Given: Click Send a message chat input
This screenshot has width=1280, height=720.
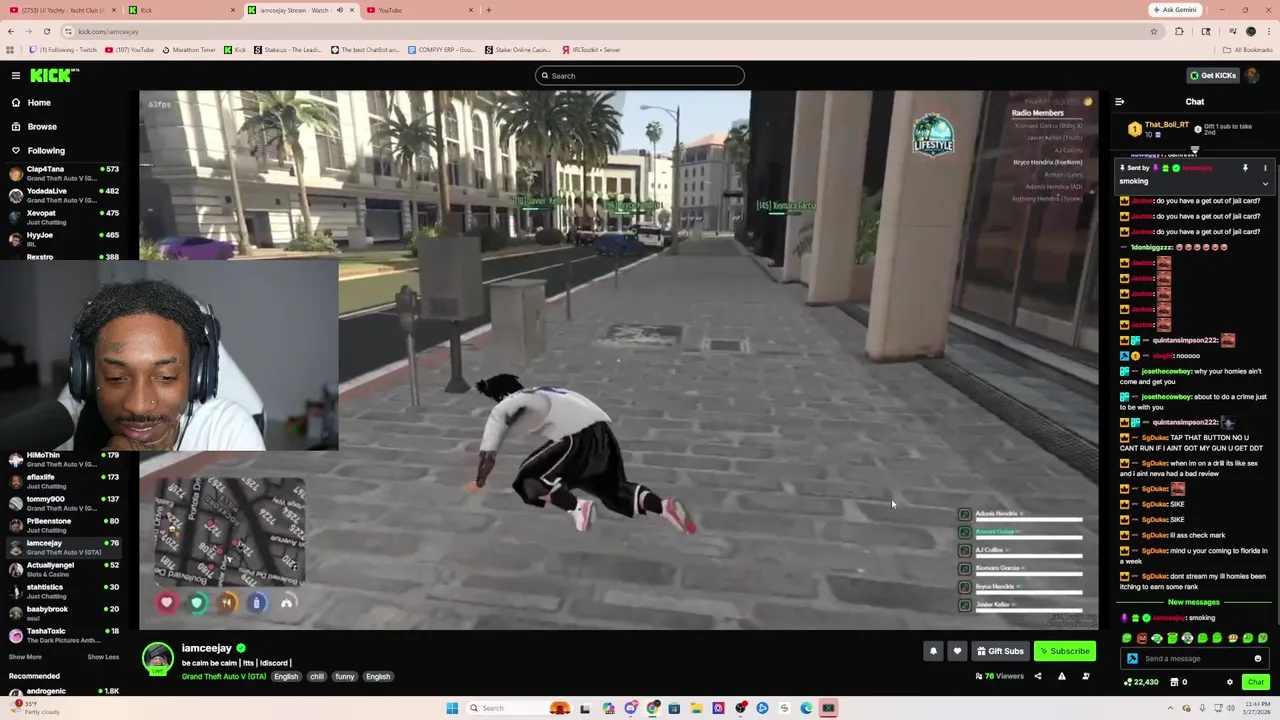Looking at the screenshot, I should pos(1194,659).
